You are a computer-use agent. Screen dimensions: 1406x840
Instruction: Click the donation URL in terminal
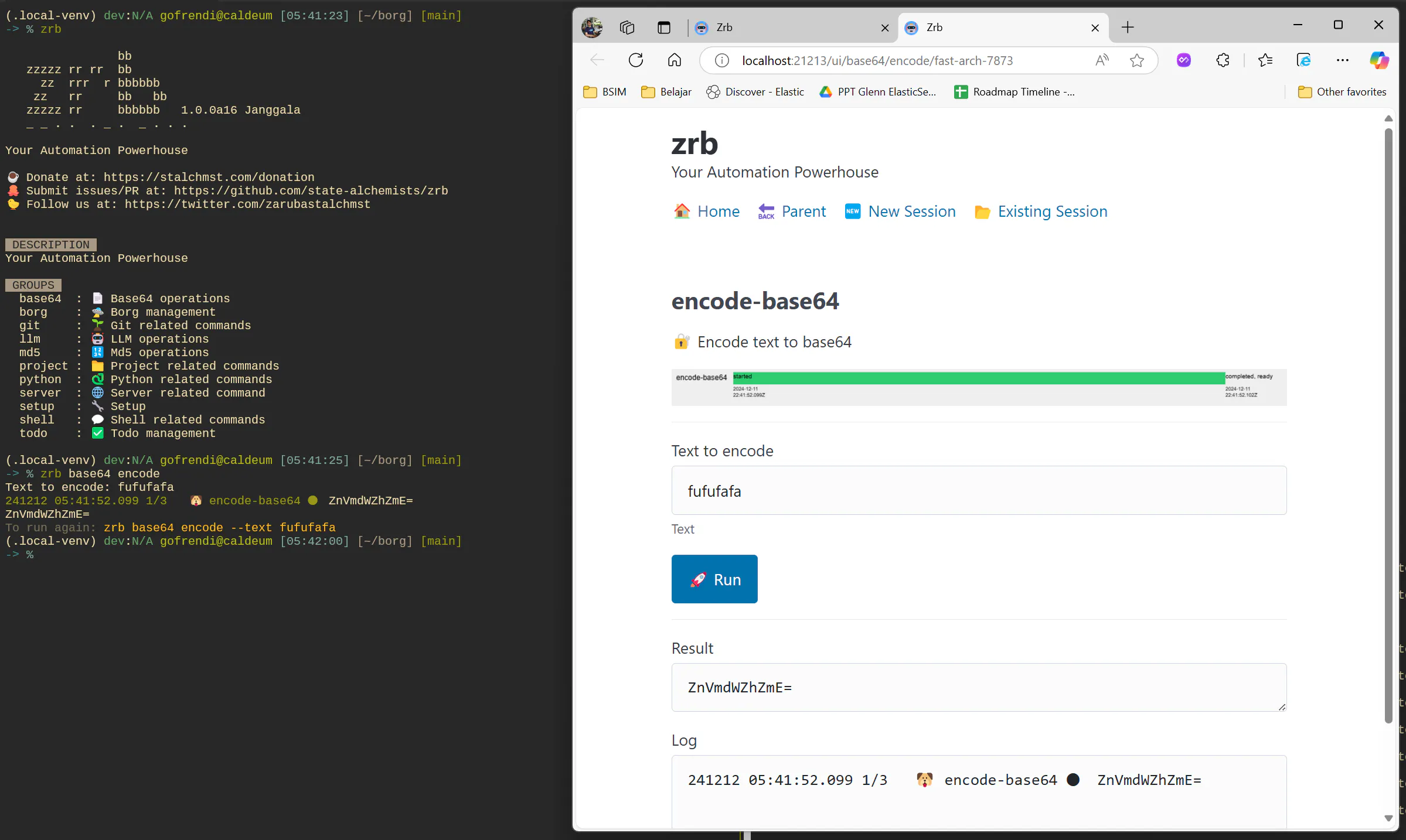coord(209,177)
